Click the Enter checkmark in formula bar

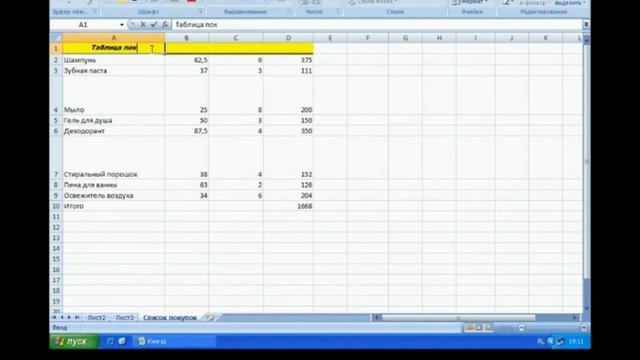point(154,25)
